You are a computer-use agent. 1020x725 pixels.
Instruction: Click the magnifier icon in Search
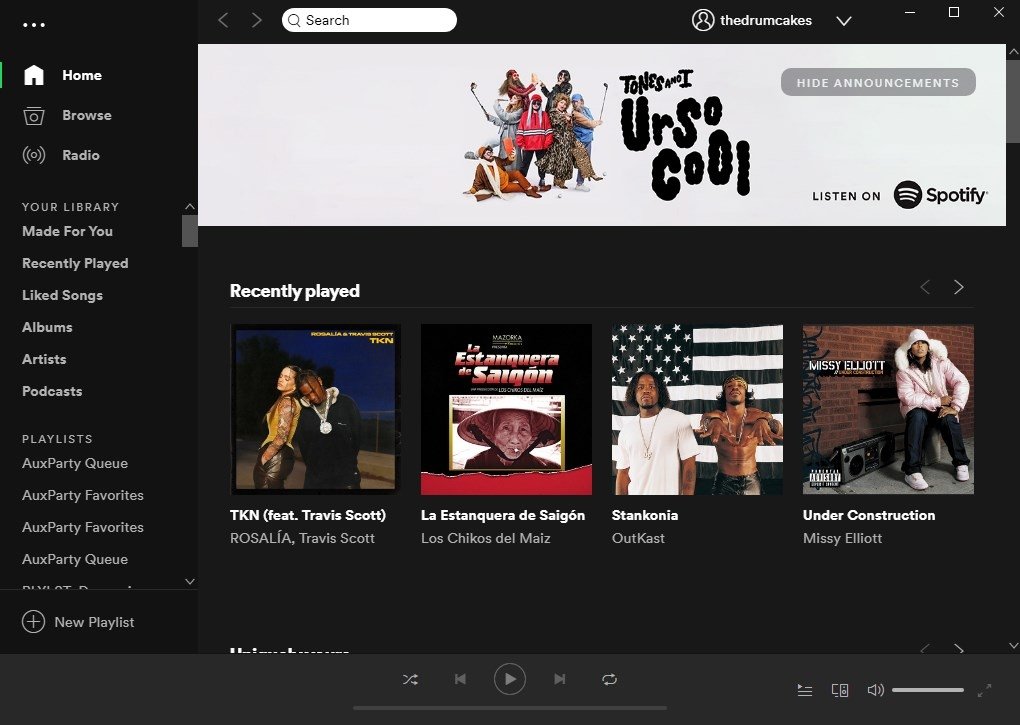click(294, 20)
